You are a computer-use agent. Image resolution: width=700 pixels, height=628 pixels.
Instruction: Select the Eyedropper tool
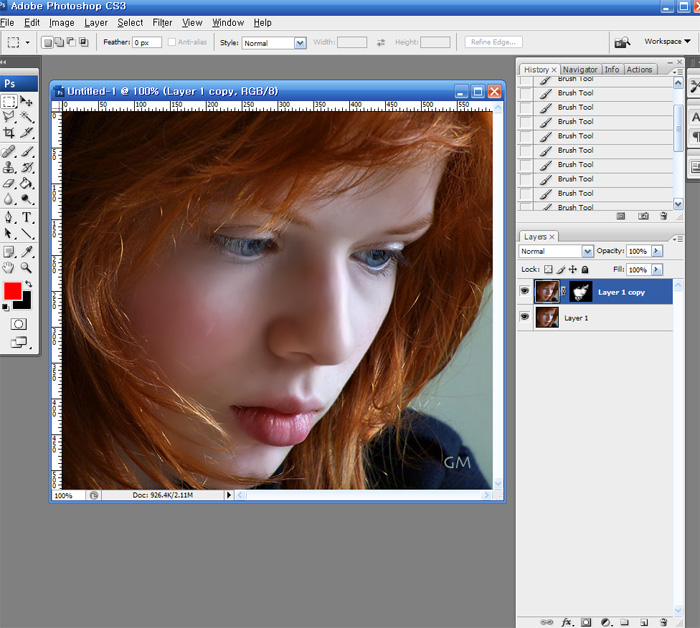(26, 252)
